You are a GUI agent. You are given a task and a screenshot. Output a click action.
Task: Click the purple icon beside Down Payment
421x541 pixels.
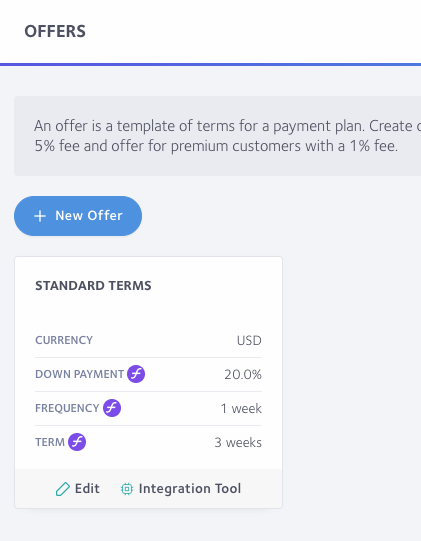click(136, 374)
